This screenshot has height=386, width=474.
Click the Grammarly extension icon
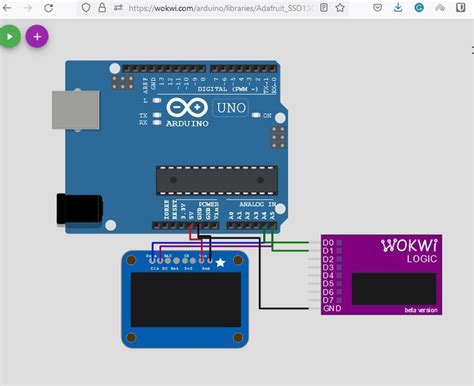click(x=419, y=8)
